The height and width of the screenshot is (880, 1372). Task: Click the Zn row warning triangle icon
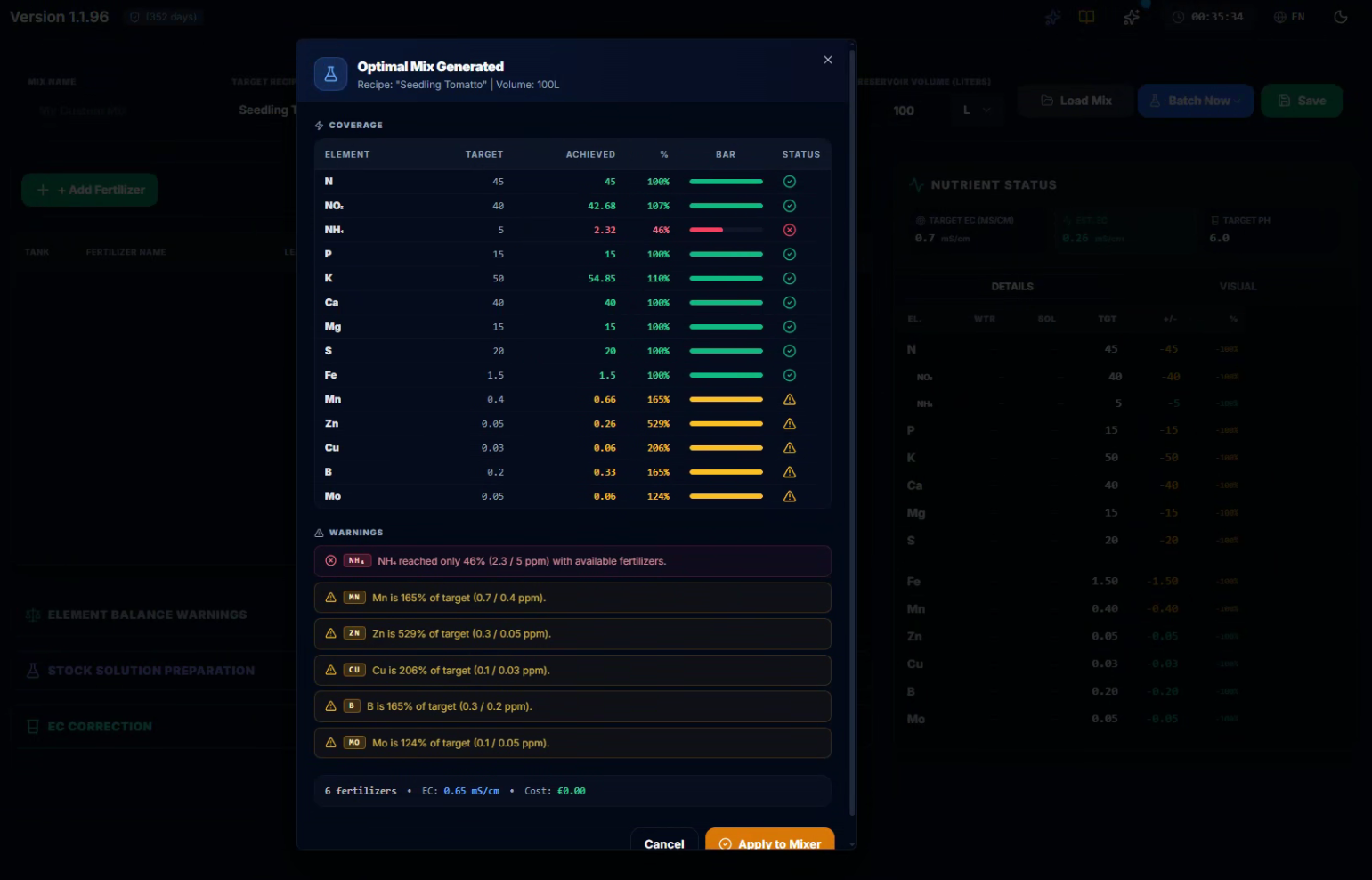[790, 424]
